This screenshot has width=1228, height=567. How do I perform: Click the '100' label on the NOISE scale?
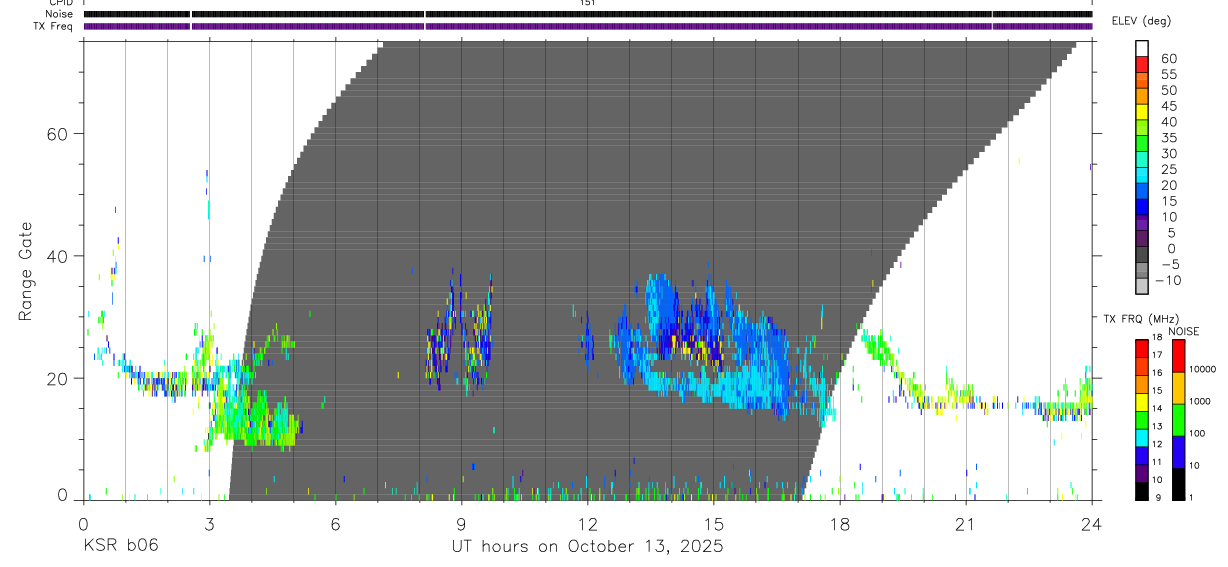coord(1199,433)
